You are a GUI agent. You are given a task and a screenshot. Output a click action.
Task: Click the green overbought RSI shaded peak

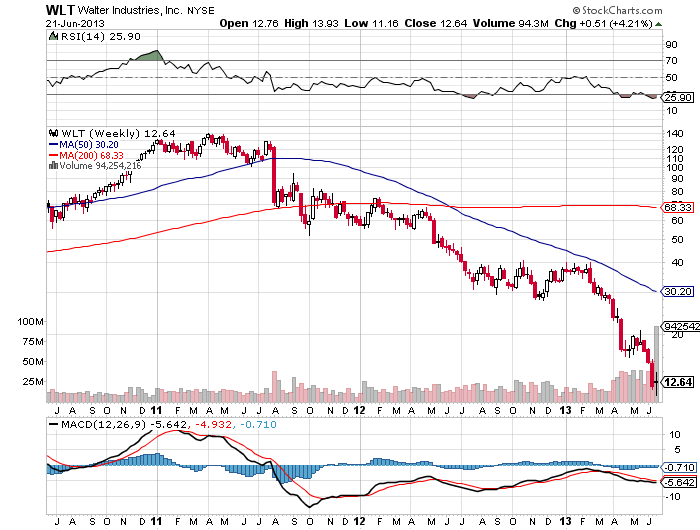click(150, 55)
